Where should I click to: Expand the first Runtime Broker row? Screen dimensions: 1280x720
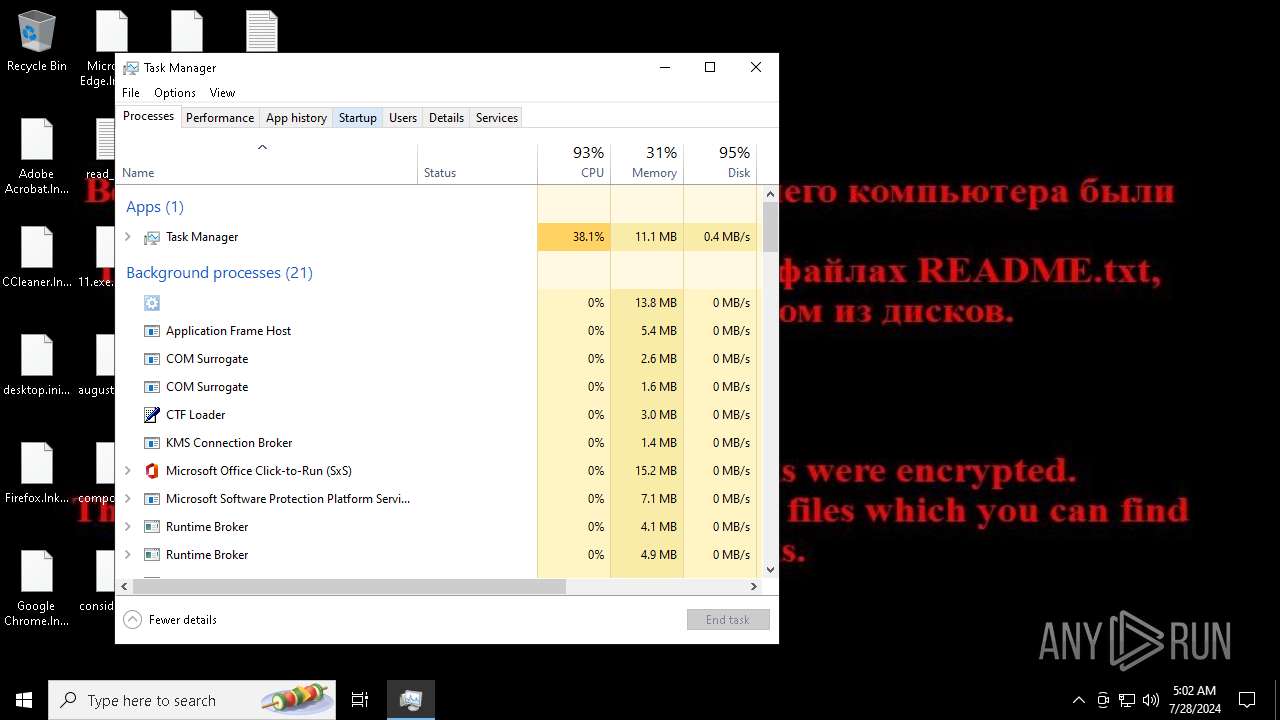pos(127,527)
